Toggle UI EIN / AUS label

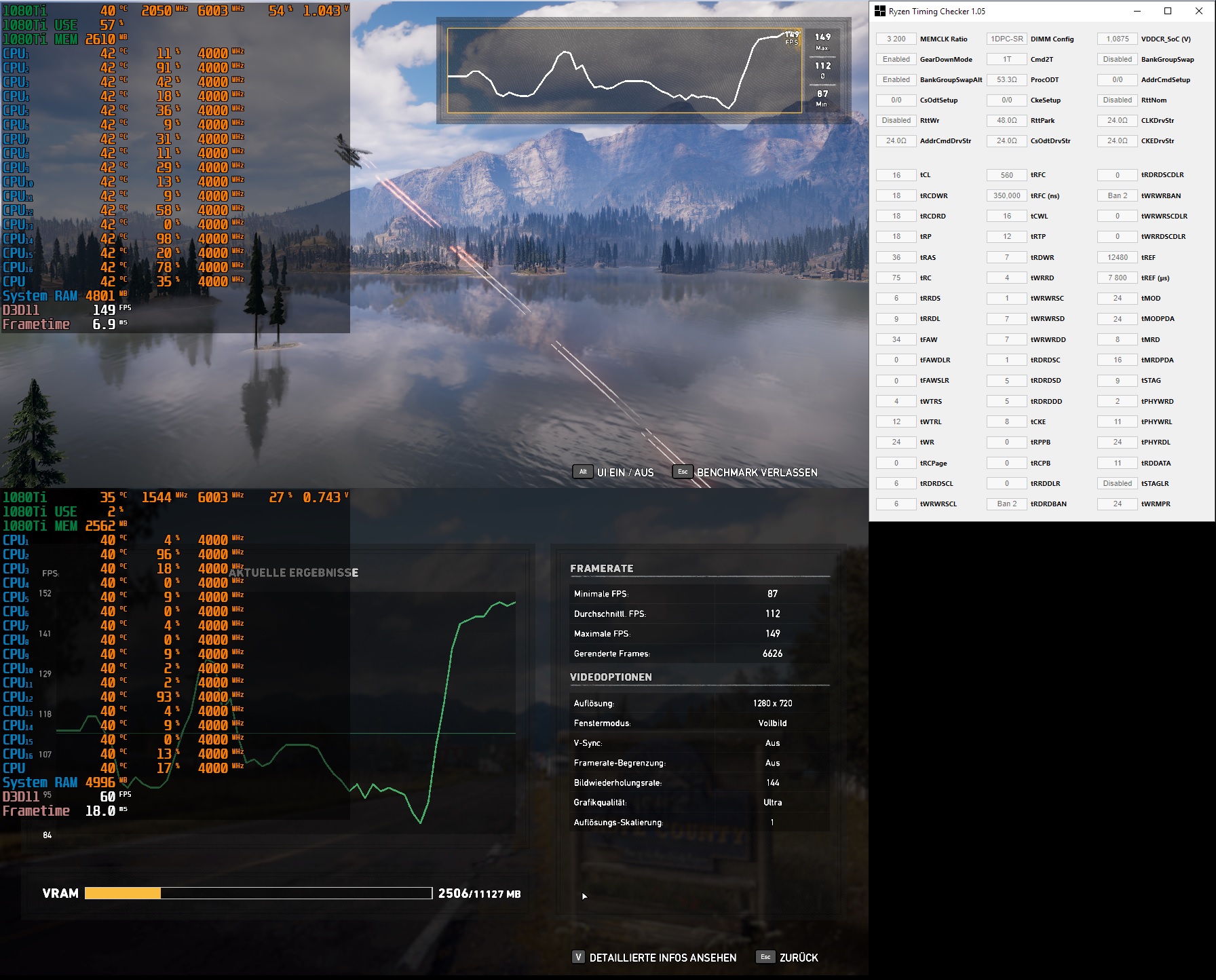click(626, 472)
